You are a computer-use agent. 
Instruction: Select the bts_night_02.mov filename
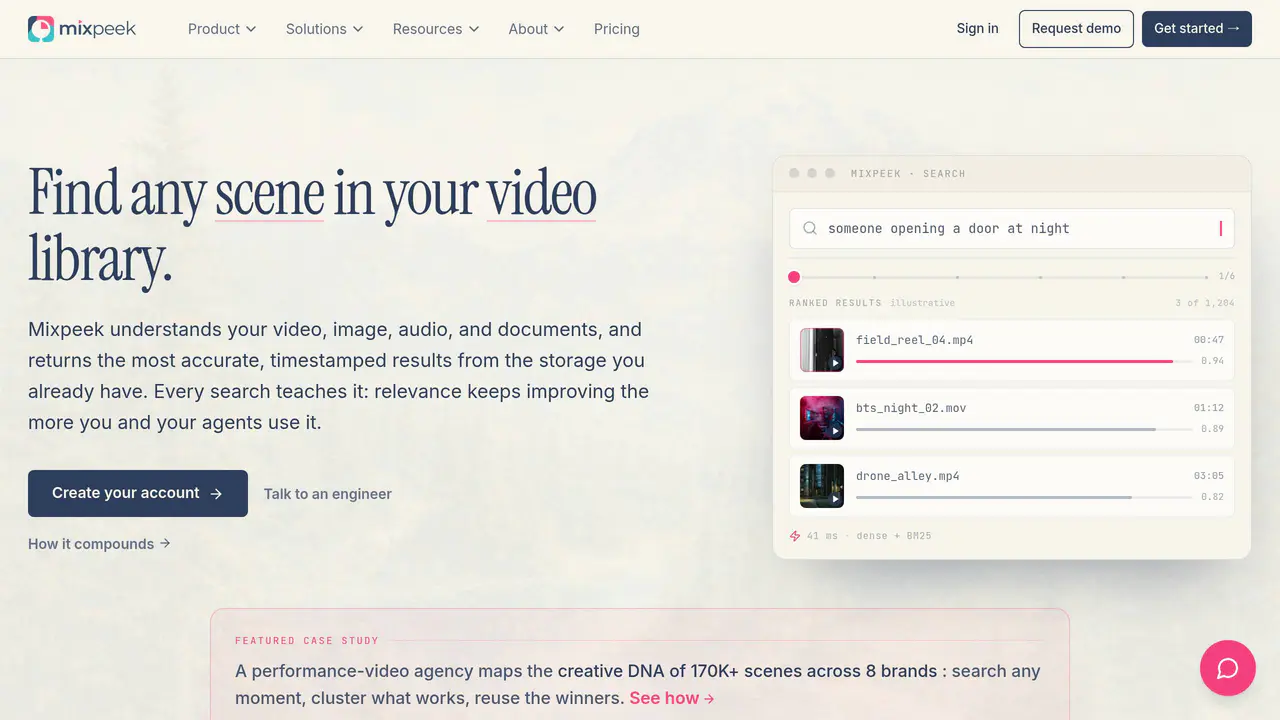[911, 408]
